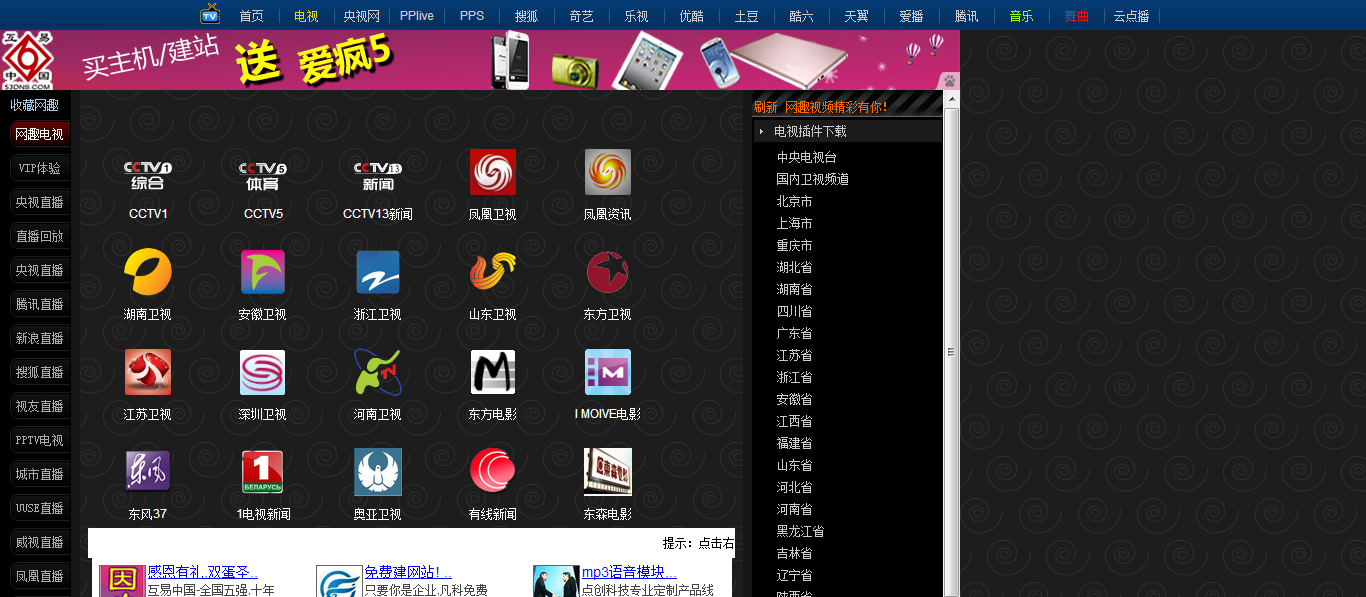This screenshot has height=597, width=1366.
Task: Select 北京市 in the channel list
Action: pyautogui.click(x=794, y=201)
